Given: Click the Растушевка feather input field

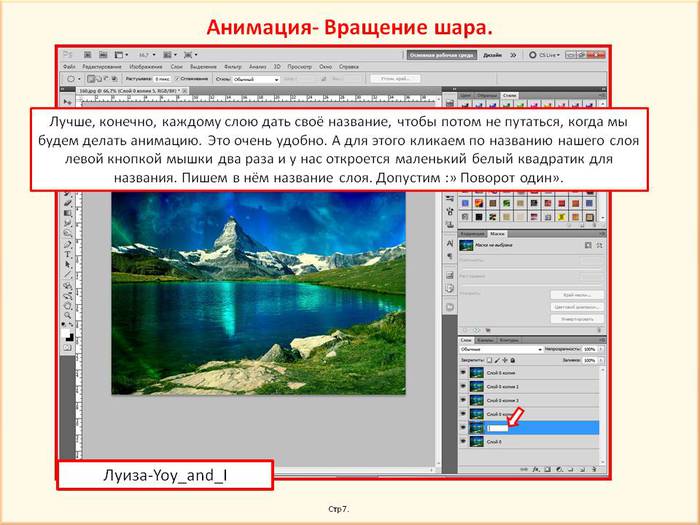Looking at the screenshot, I should pyautogui.click(x=161, y=79).
